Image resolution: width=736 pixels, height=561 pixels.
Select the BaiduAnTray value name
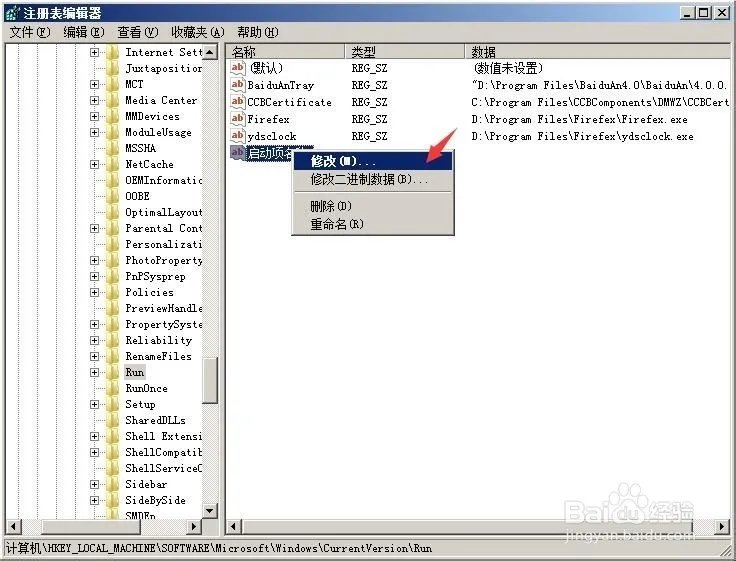280,85
